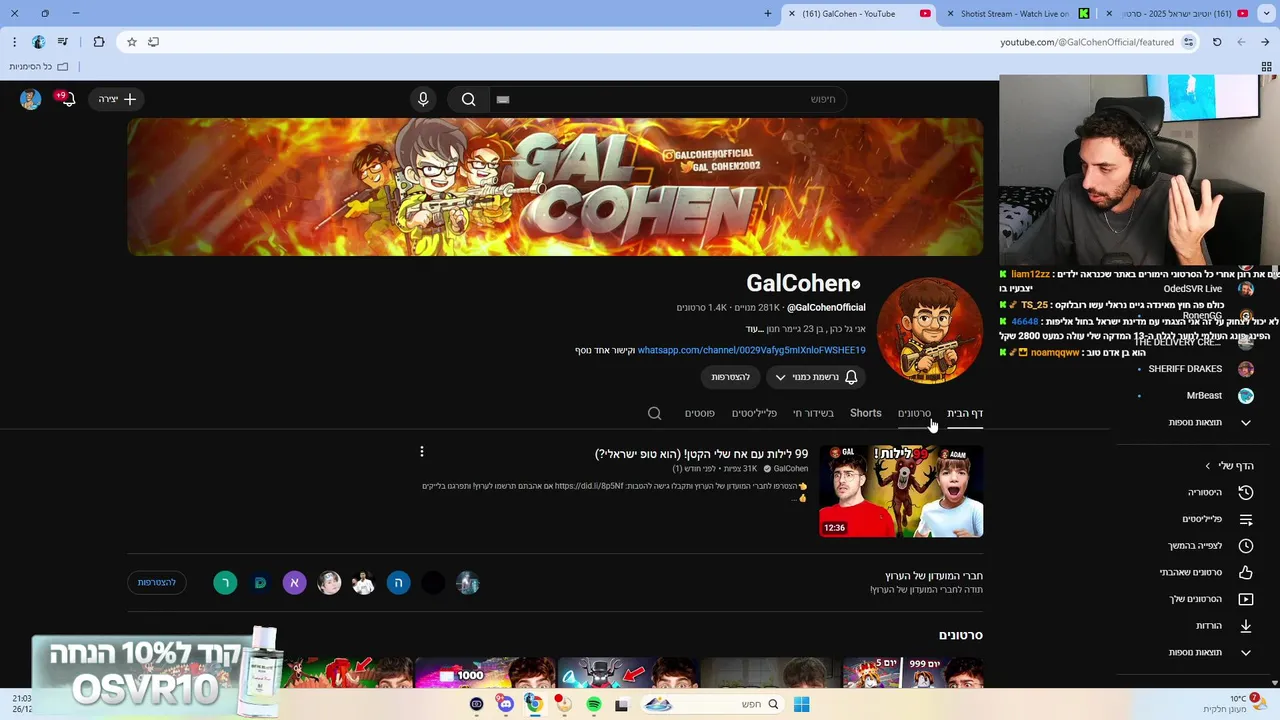The width and height of the screenshot is (1280, 720).
Task: Open the YouTube notifications bell
Action: click(x=66, y=99)
